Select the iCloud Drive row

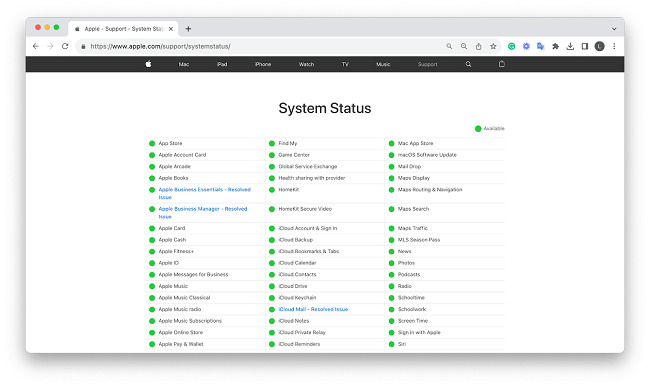click(x=325, y=286)
